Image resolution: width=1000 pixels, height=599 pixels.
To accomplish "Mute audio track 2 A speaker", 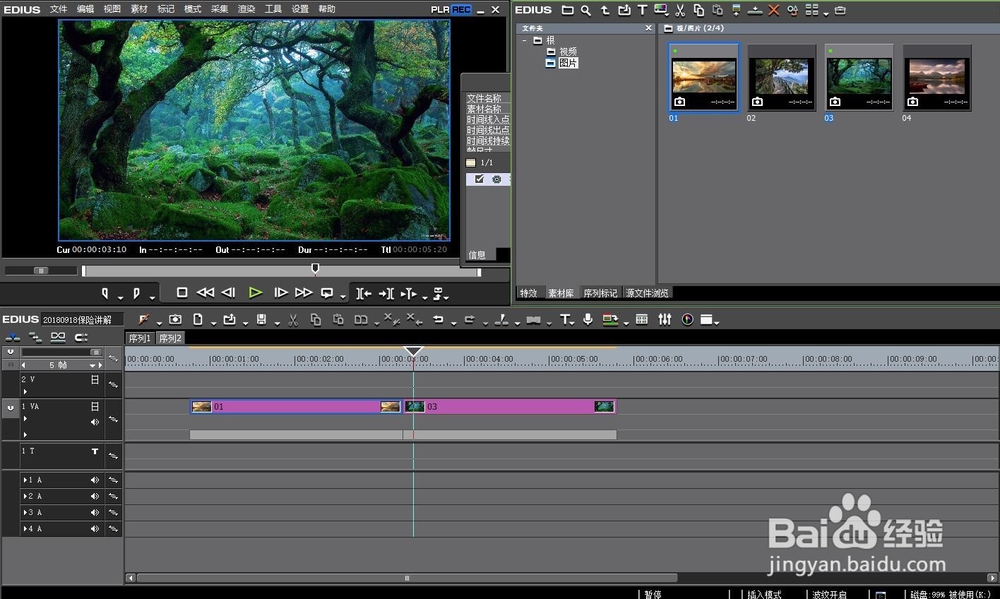I will coord(95,496).
